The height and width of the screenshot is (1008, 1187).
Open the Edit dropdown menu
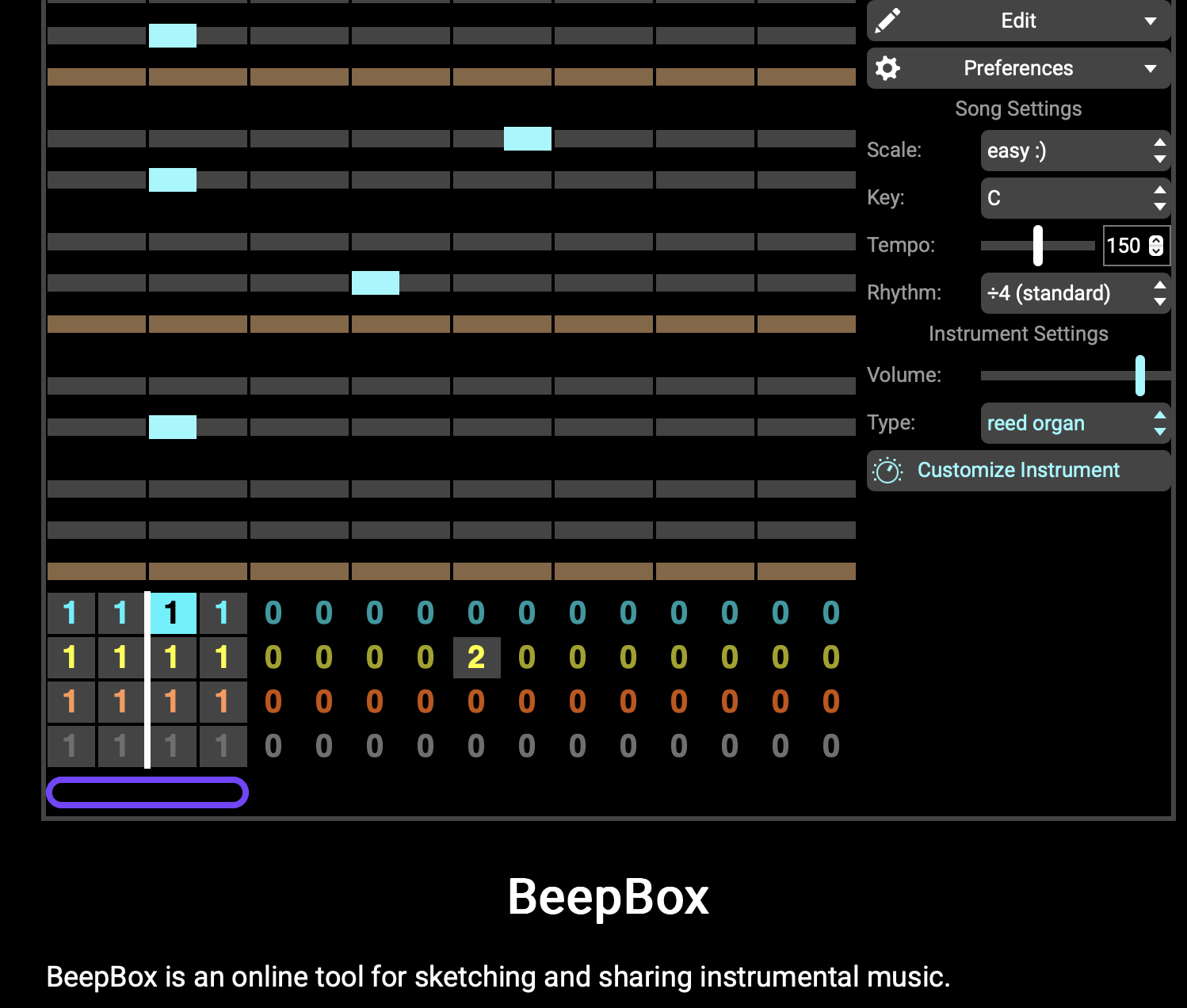click(1019, 21)
